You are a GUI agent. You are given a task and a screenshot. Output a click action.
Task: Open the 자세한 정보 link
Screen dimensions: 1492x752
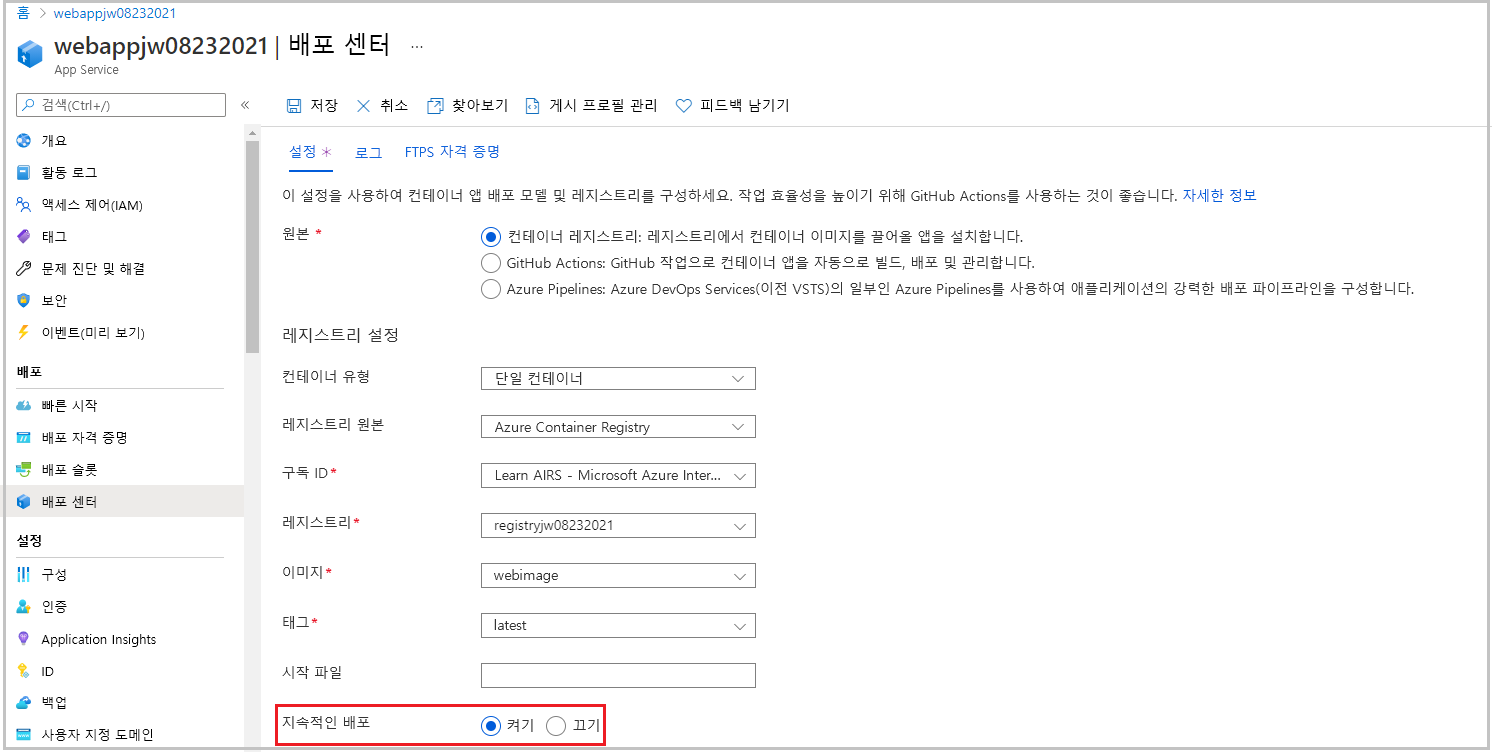click(x=1219, y=195)
